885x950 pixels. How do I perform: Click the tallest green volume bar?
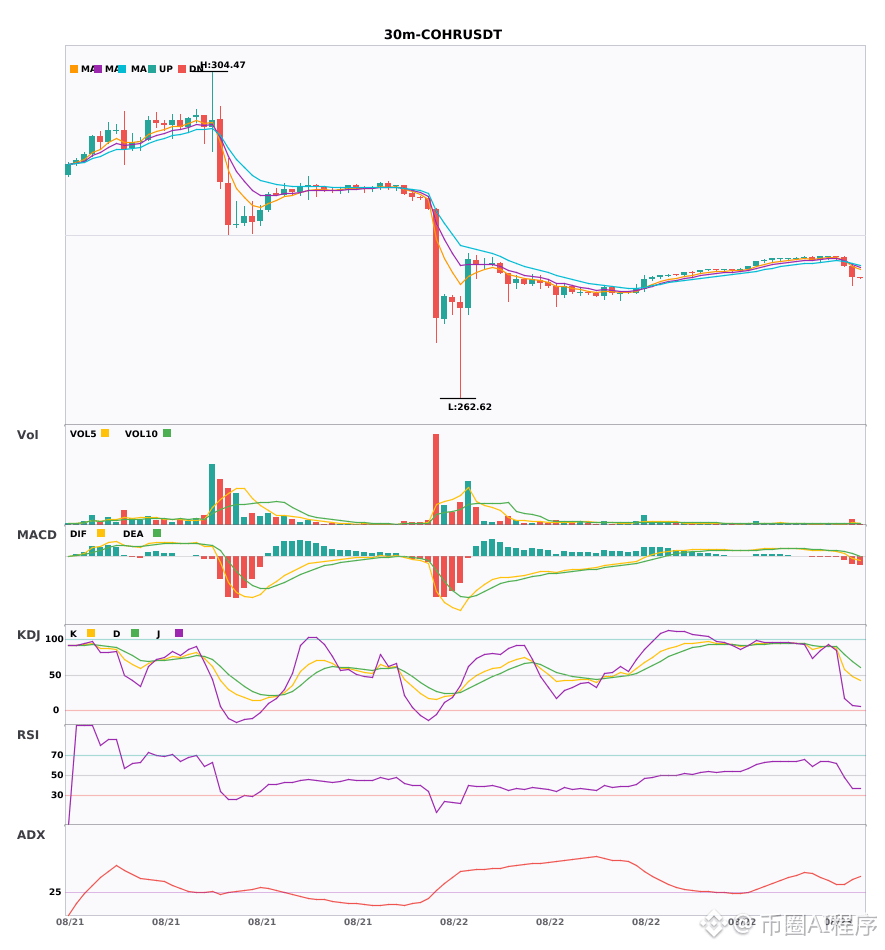pyautogui.click(x=212, y=494)
